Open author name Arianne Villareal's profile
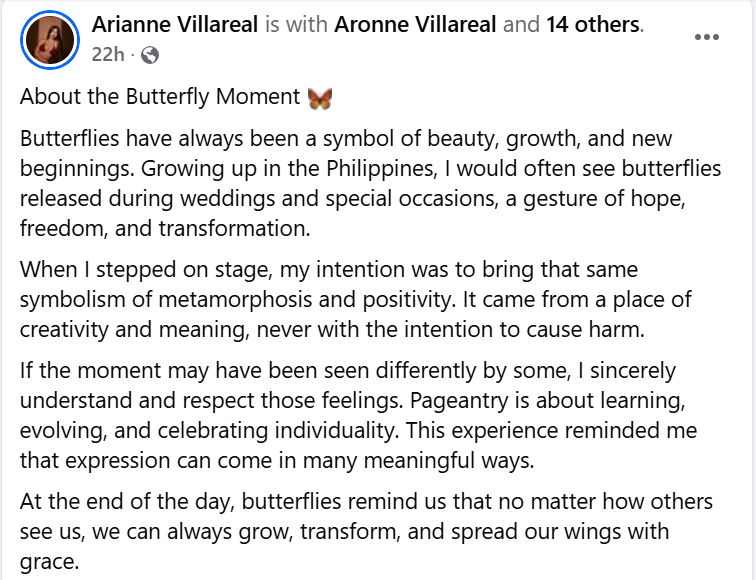 (x=175, y=24)
